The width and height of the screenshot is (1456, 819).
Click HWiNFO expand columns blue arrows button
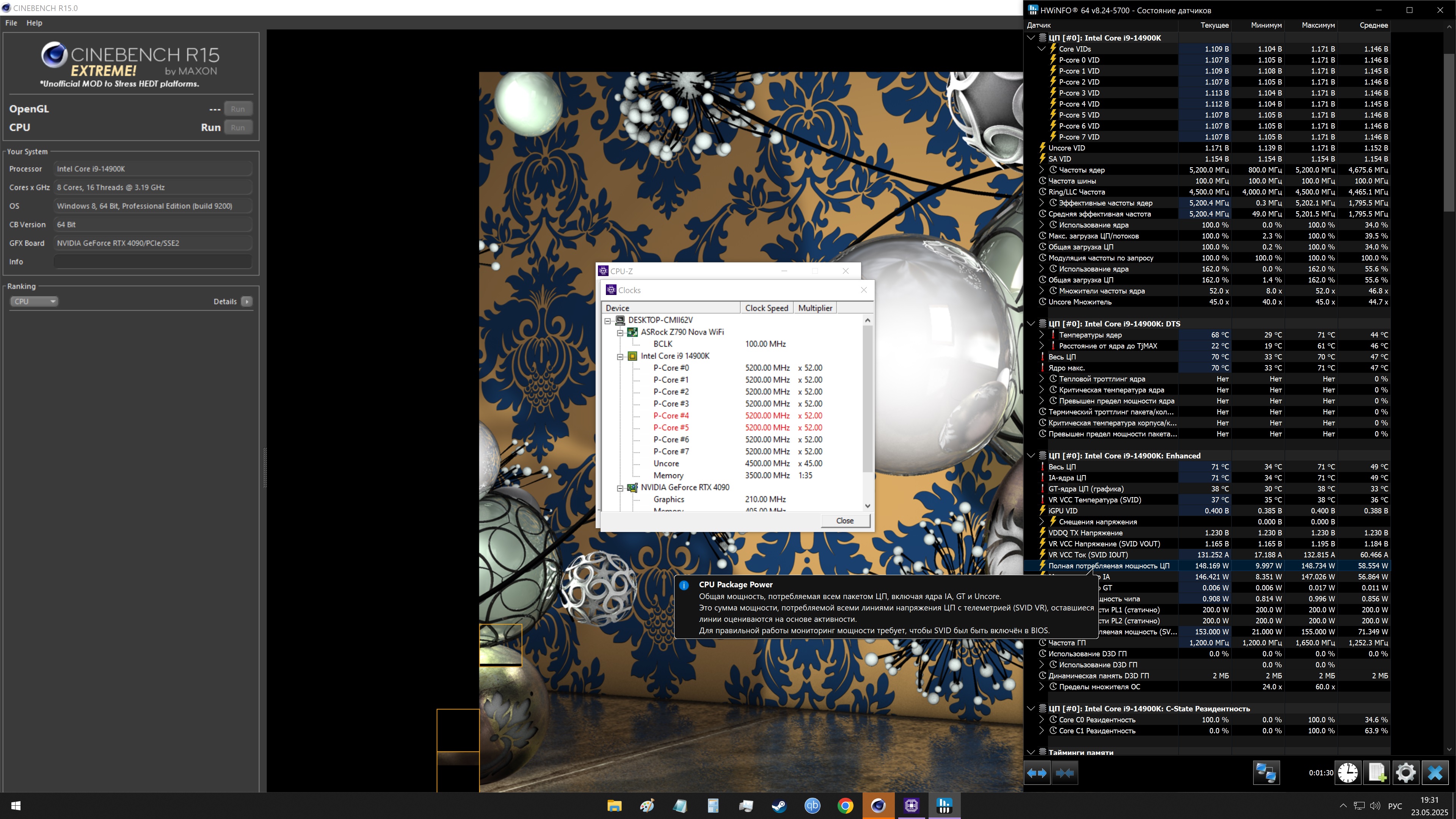click(1037, 773)
